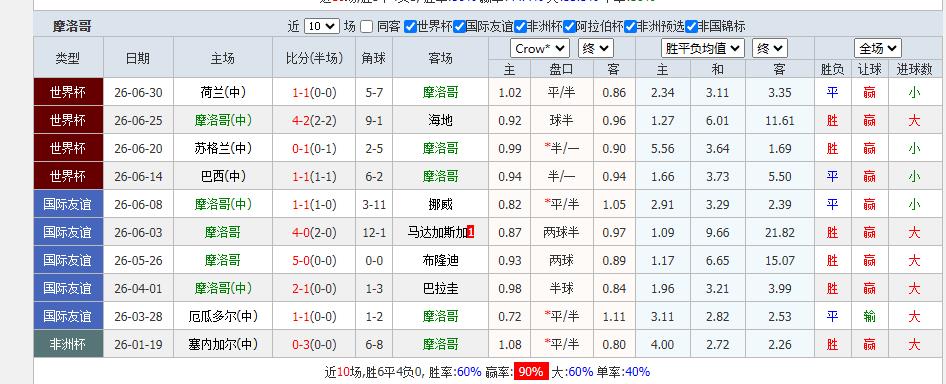Click the red 90% win rate badge
Screen dimensions: 946x384
531,371
